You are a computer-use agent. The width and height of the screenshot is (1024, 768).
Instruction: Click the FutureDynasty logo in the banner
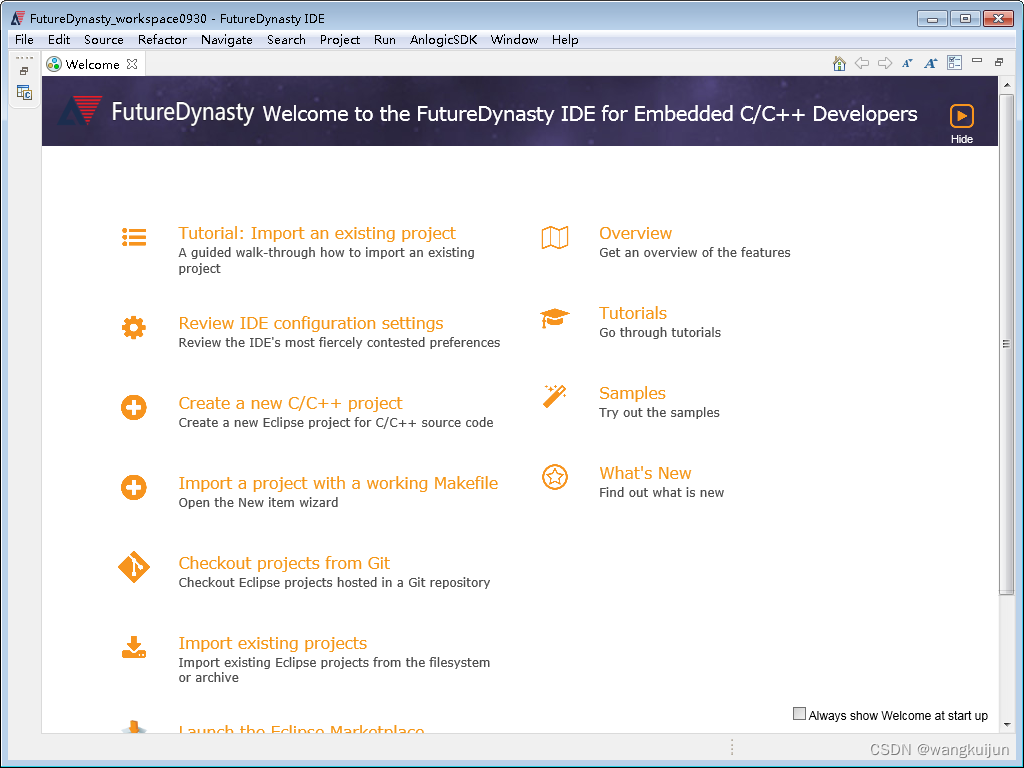point(80,110)
